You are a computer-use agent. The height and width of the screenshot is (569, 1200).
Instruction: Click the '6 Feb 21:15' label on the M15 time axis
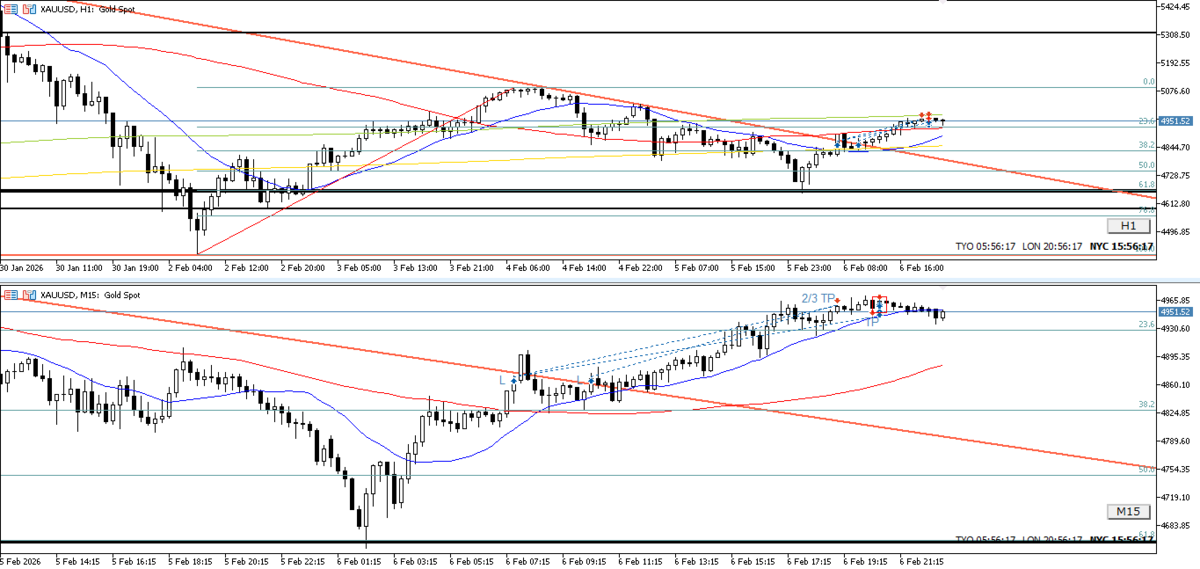(923, 561)
